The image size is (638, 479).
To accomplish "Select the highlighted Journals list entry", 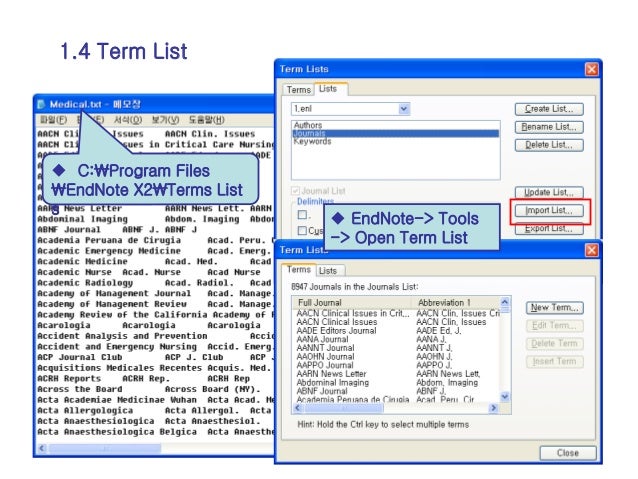I will click(x=395, y=133).
